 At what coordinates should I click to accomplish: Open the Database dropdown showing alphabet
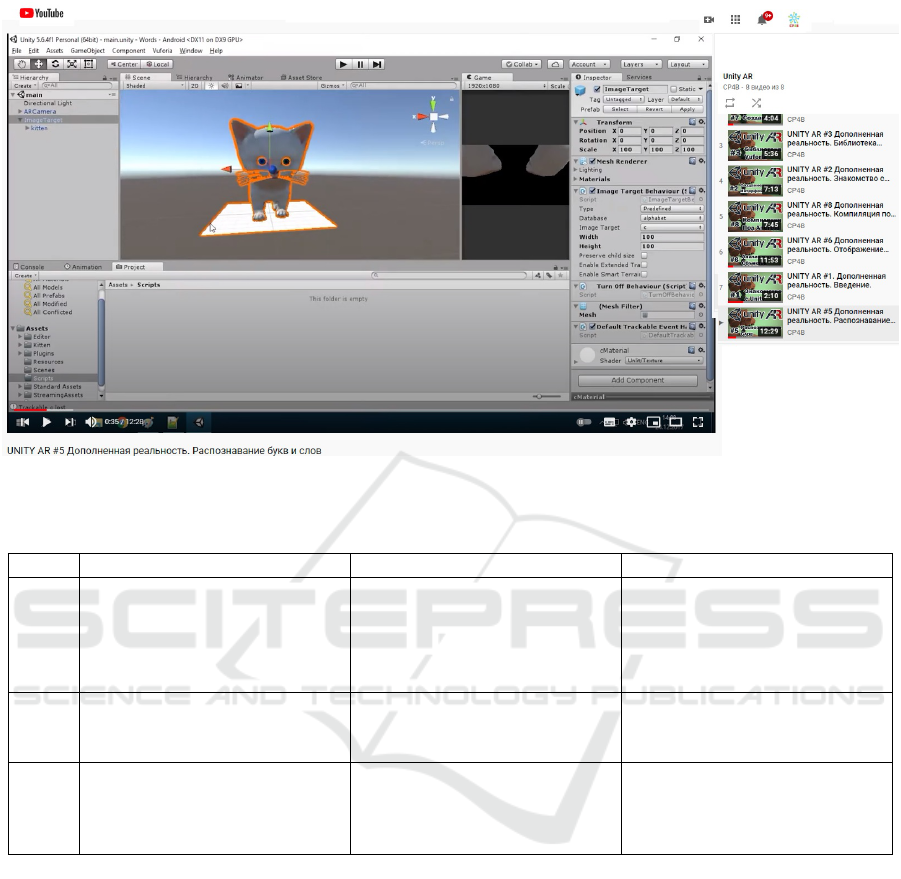point(671,218)
